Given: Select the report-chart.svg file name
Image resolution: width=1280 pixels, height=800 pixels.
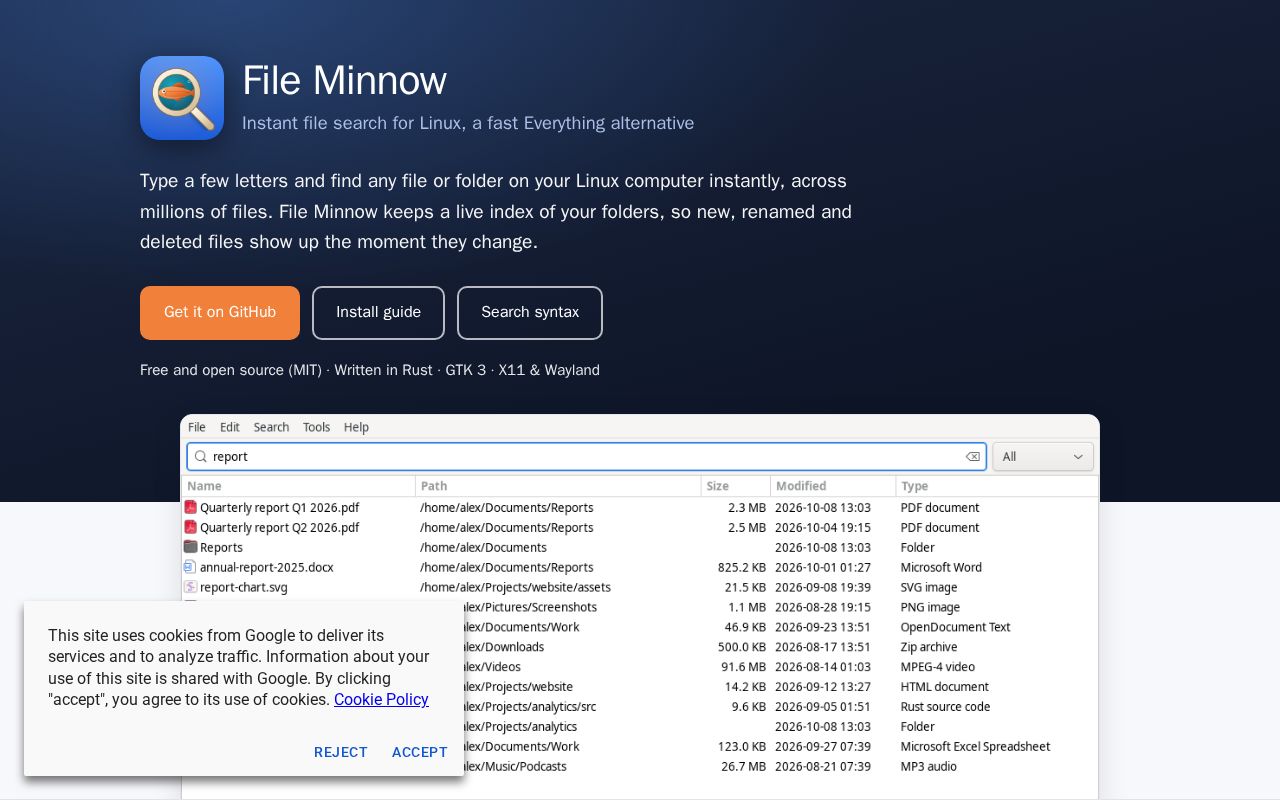Looking at the screenshot, I should (x=244, y=587).
